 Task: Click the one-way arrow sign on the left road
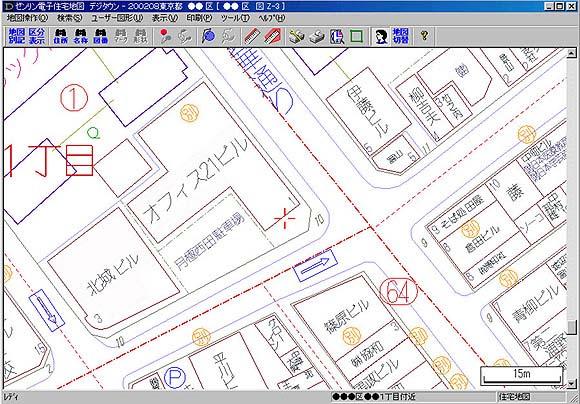(47, 310)
